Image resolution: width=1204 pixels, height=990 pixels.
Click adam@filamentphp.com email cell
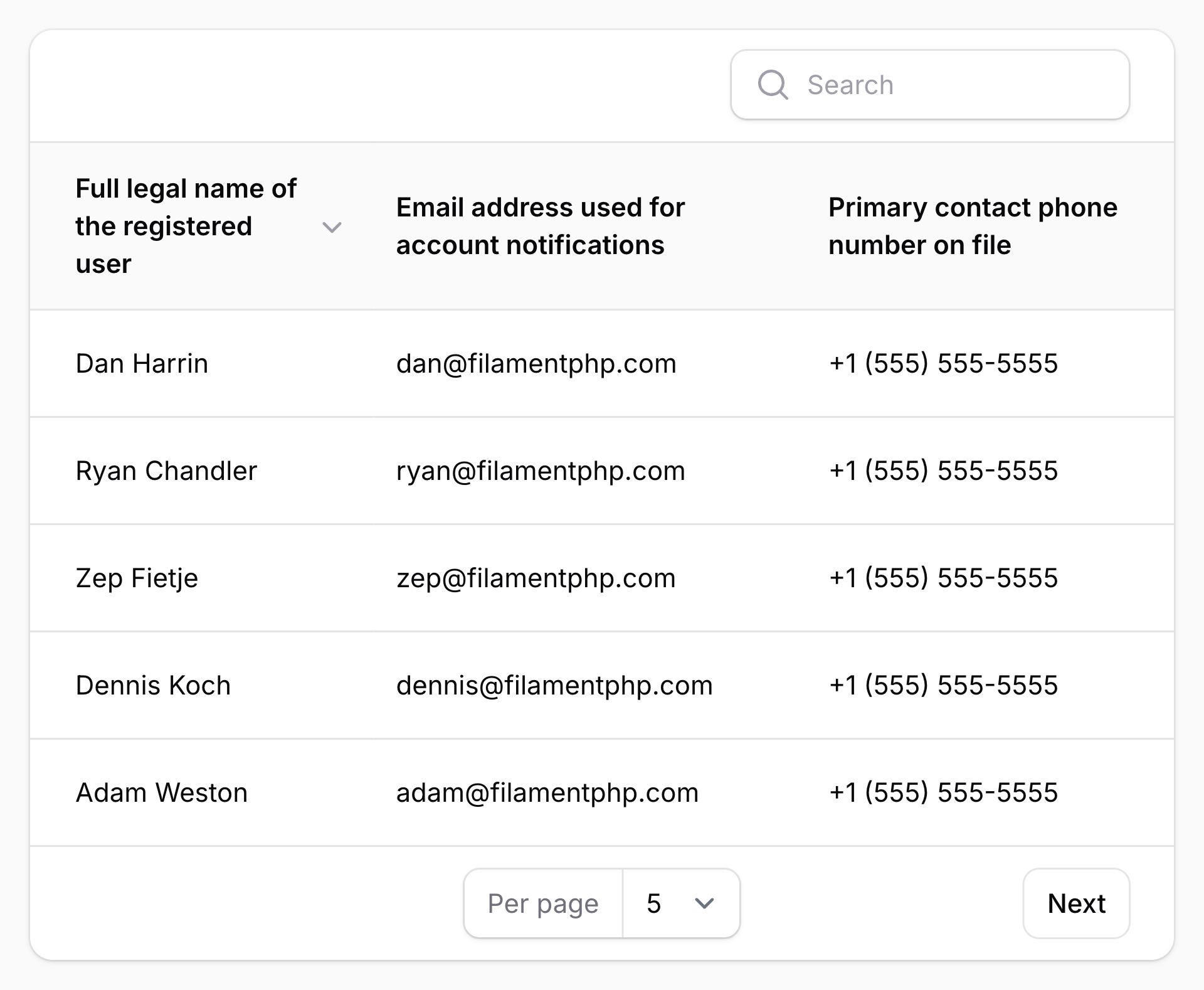[547, 792]
